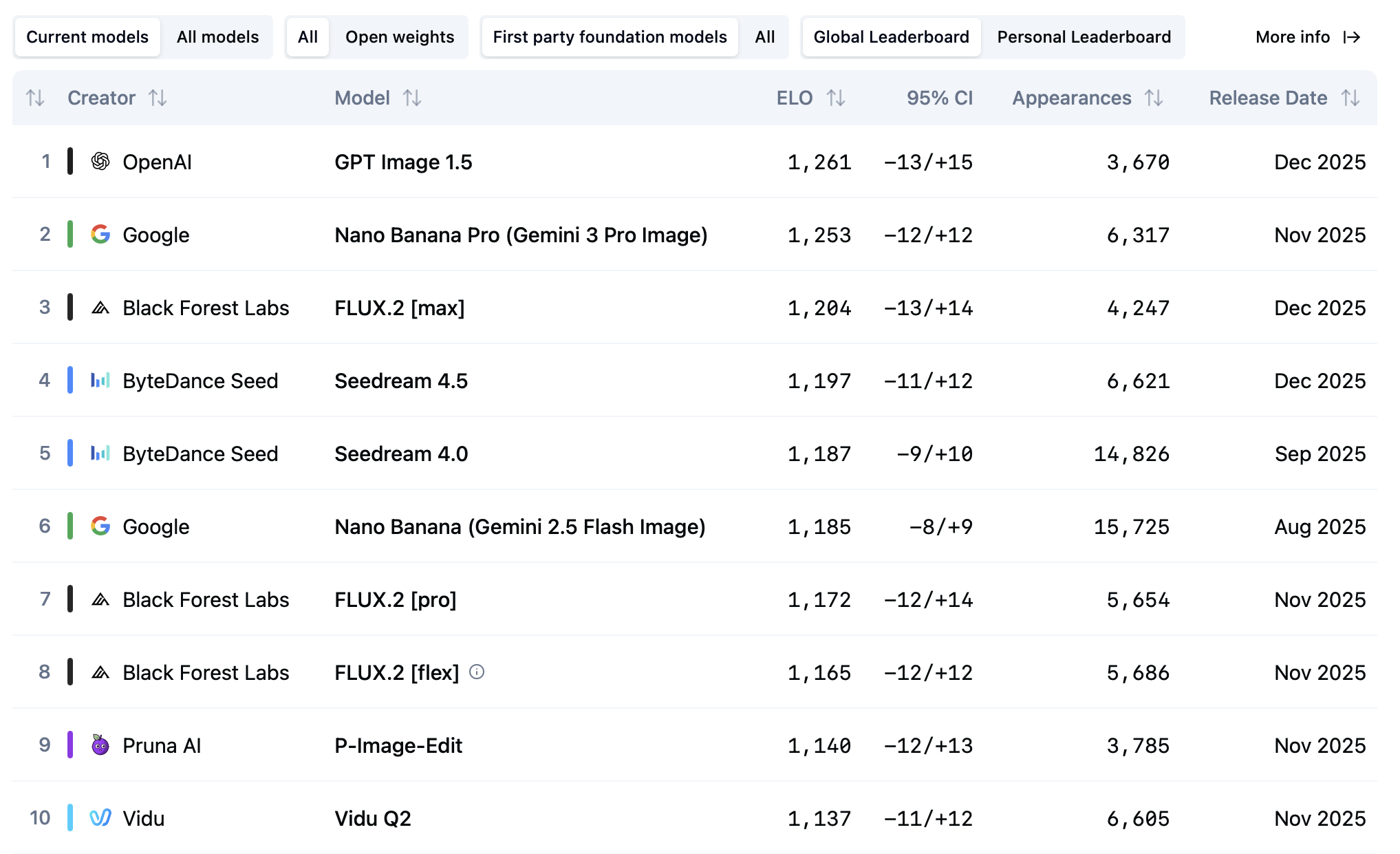Select the Open weights filter
1400x854 pixels.
399,37
